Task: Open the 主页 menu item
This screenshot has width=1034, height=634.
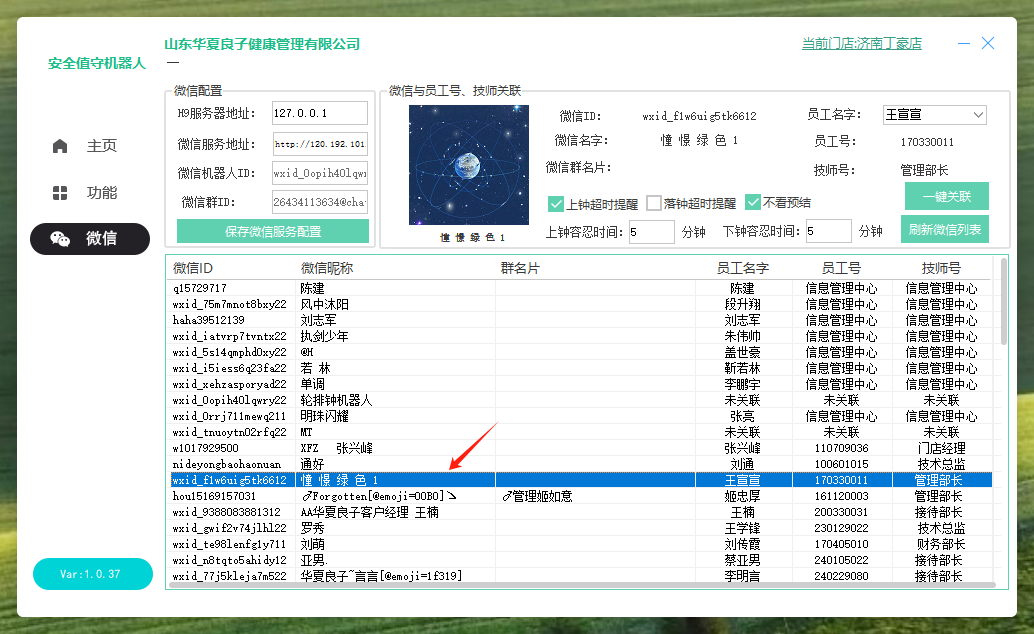Action: pyautogui.click(x=101, y=146)
